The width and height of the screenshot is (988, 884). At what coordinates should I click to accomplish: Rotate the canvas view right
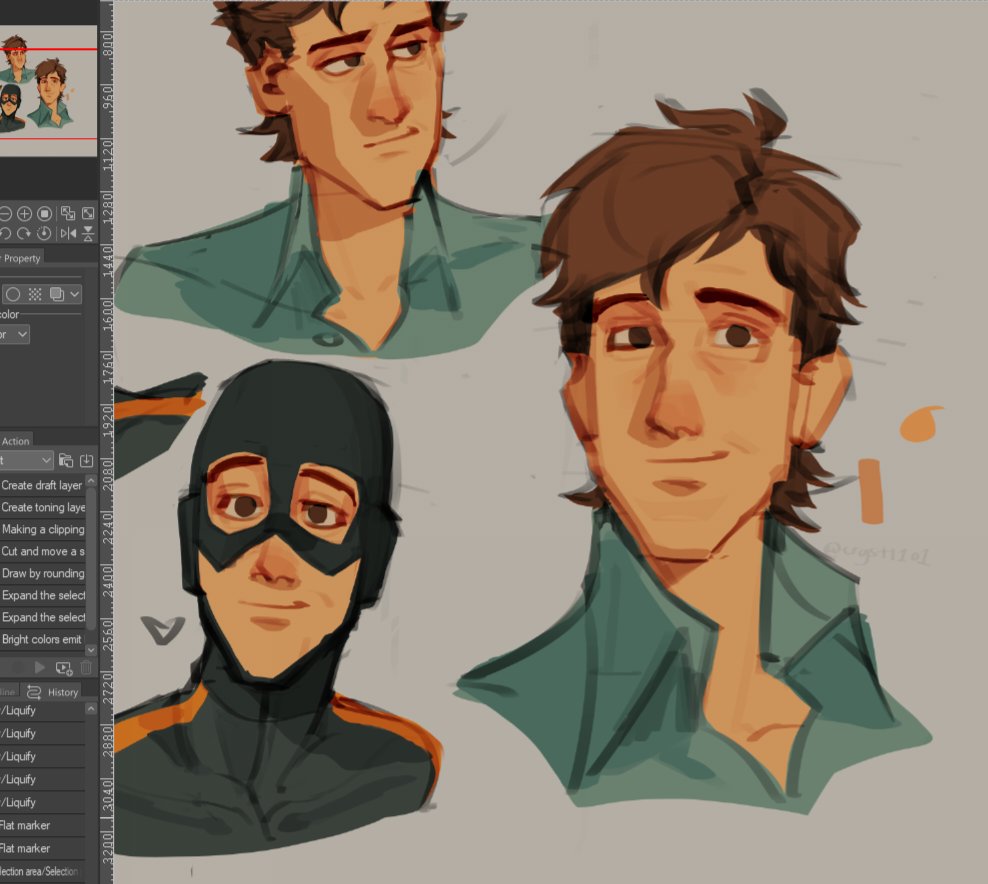24,234
